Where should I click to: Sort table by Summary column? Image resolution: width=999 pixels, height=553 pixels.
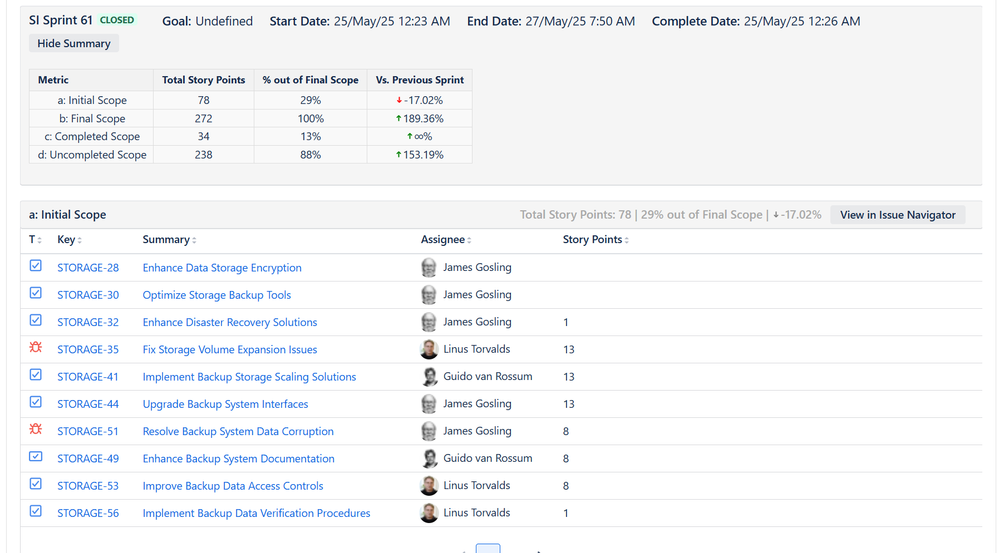click(169, 240)
